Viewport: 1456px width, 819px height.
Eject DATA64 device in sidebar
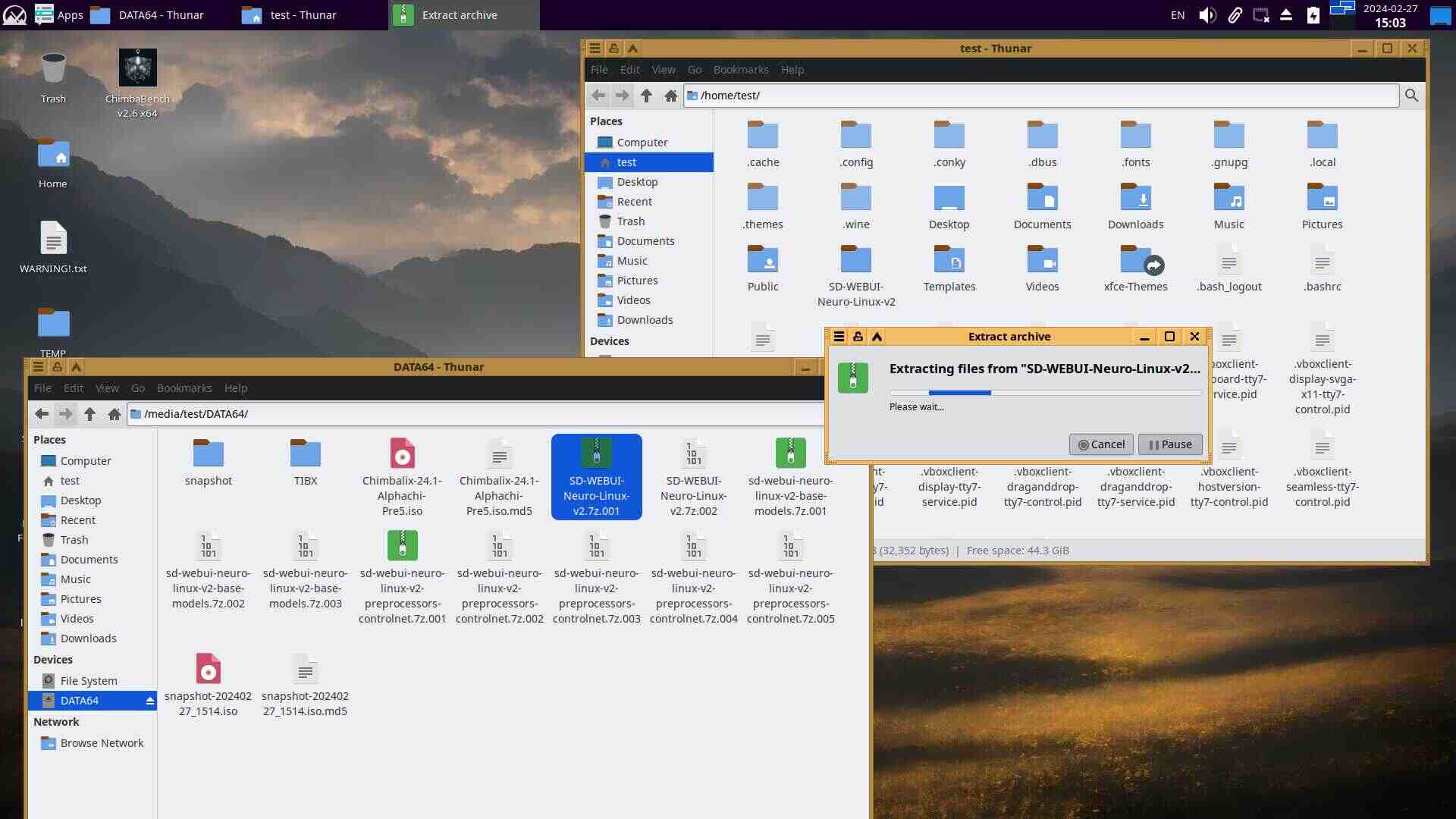click(149, 701)
